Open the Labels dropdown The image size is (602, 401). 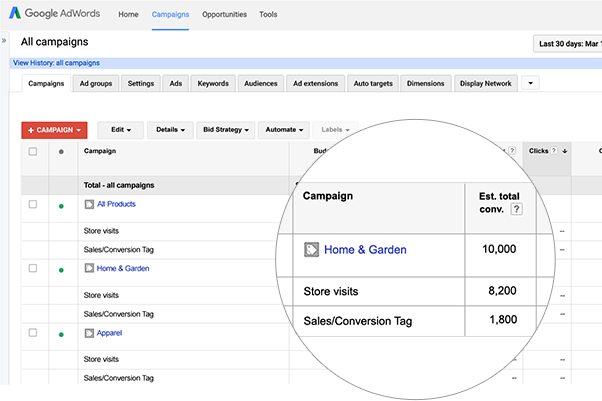335,130
